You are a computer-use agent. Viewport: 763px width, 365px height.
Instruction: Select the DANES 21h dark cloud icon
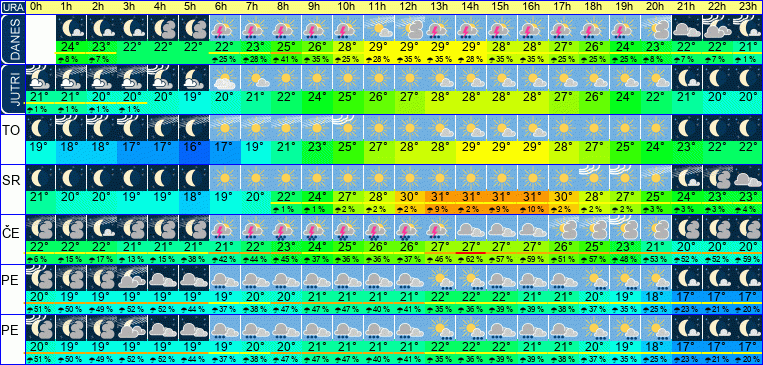tap(687, 28)
